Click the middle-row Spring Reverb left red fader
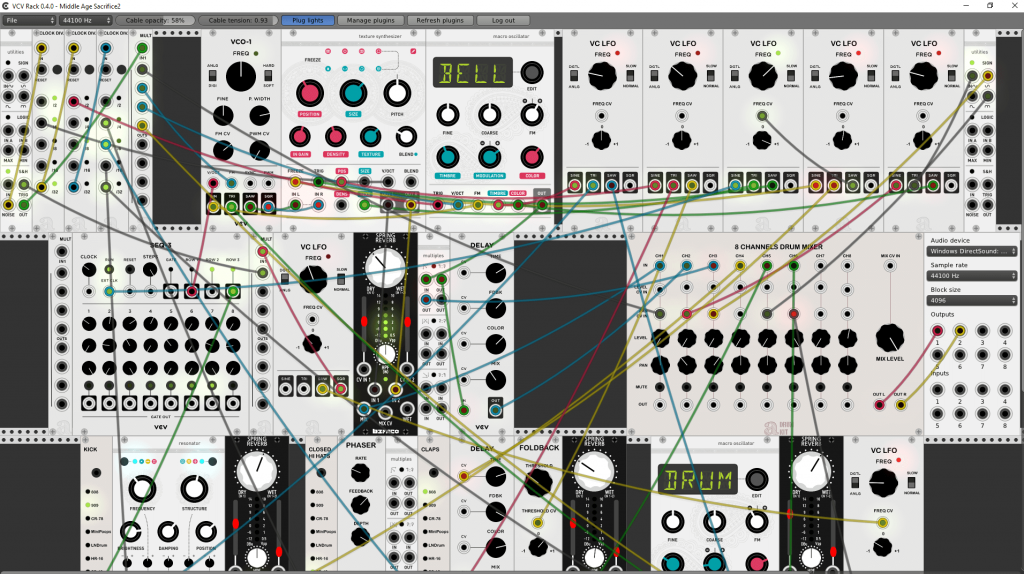The width and height of the screenshot is (1024, 574). click(364, 321)
